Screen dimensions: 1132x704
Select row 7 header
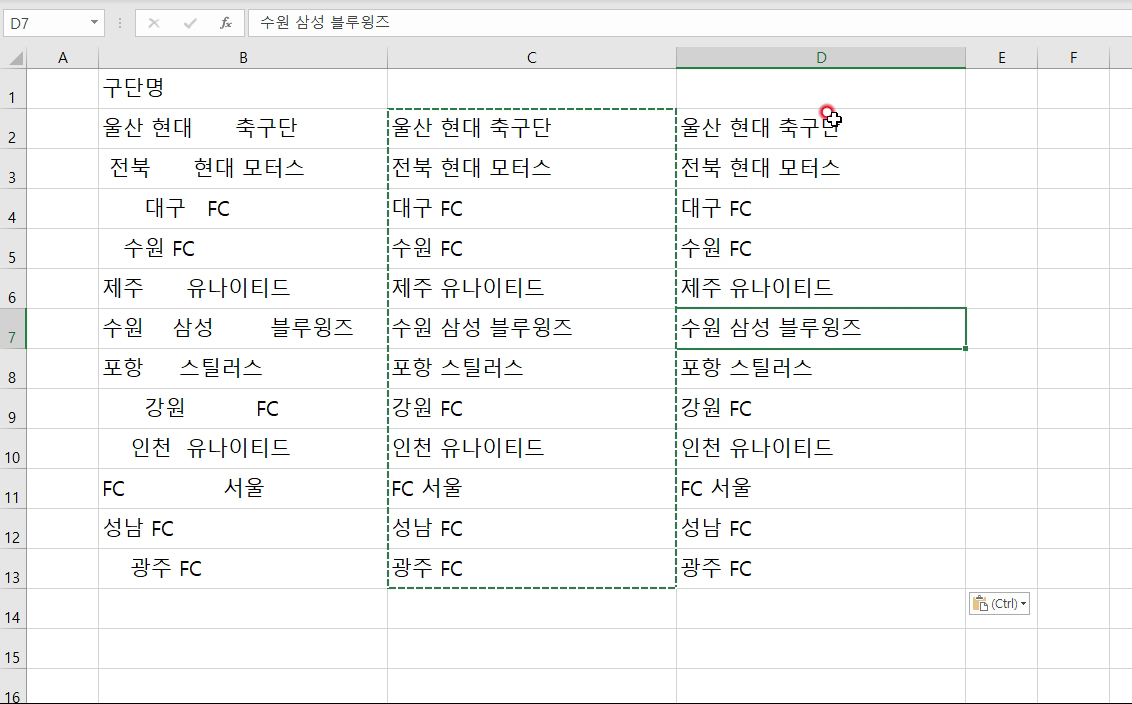[13, 329]
